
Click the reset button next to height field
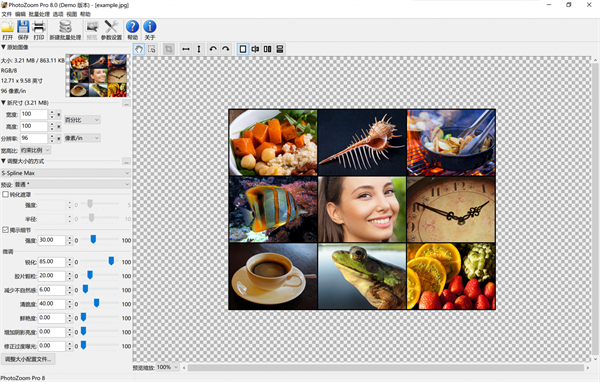[59, 126]
